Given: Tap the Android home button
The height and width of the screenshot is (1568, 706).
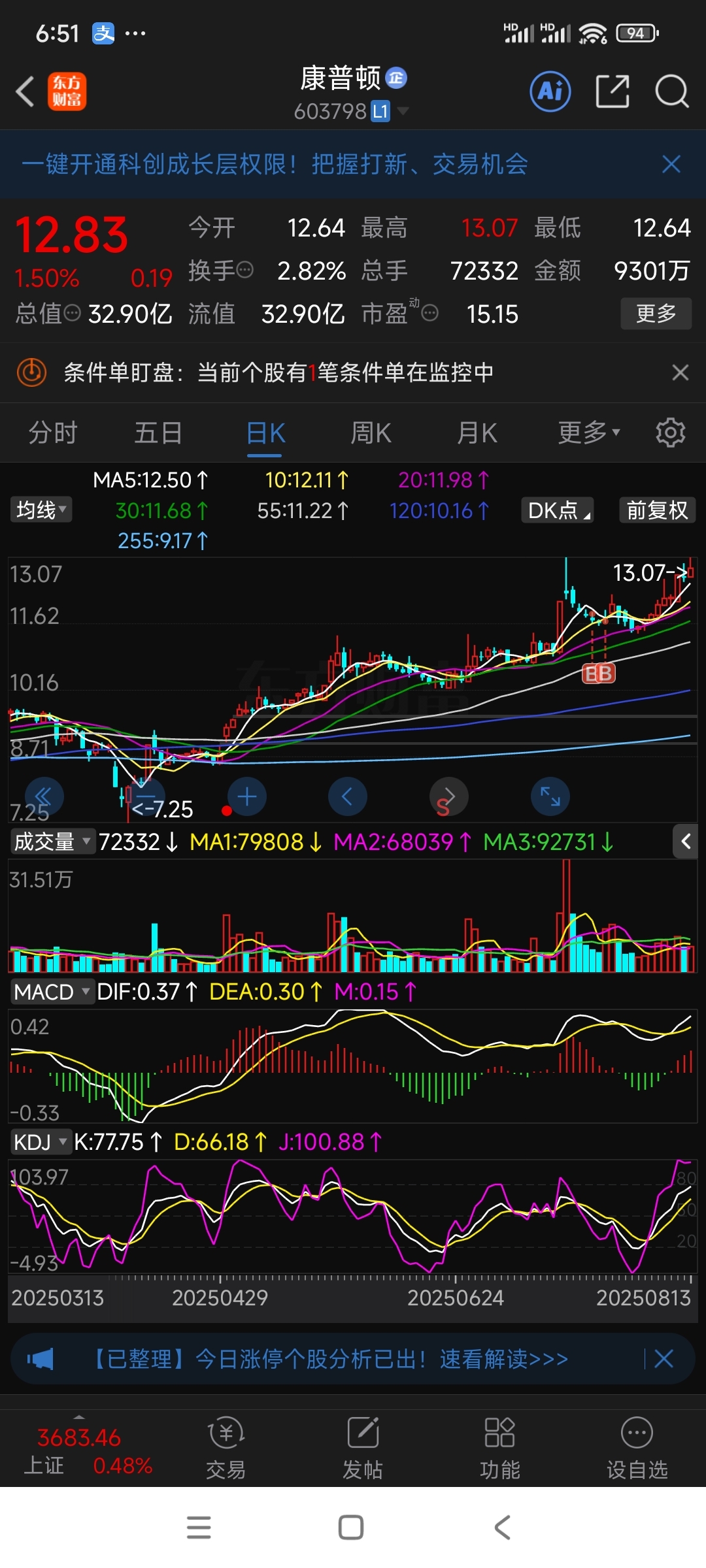Looking at the screenshot, I should coord(351,1527).
